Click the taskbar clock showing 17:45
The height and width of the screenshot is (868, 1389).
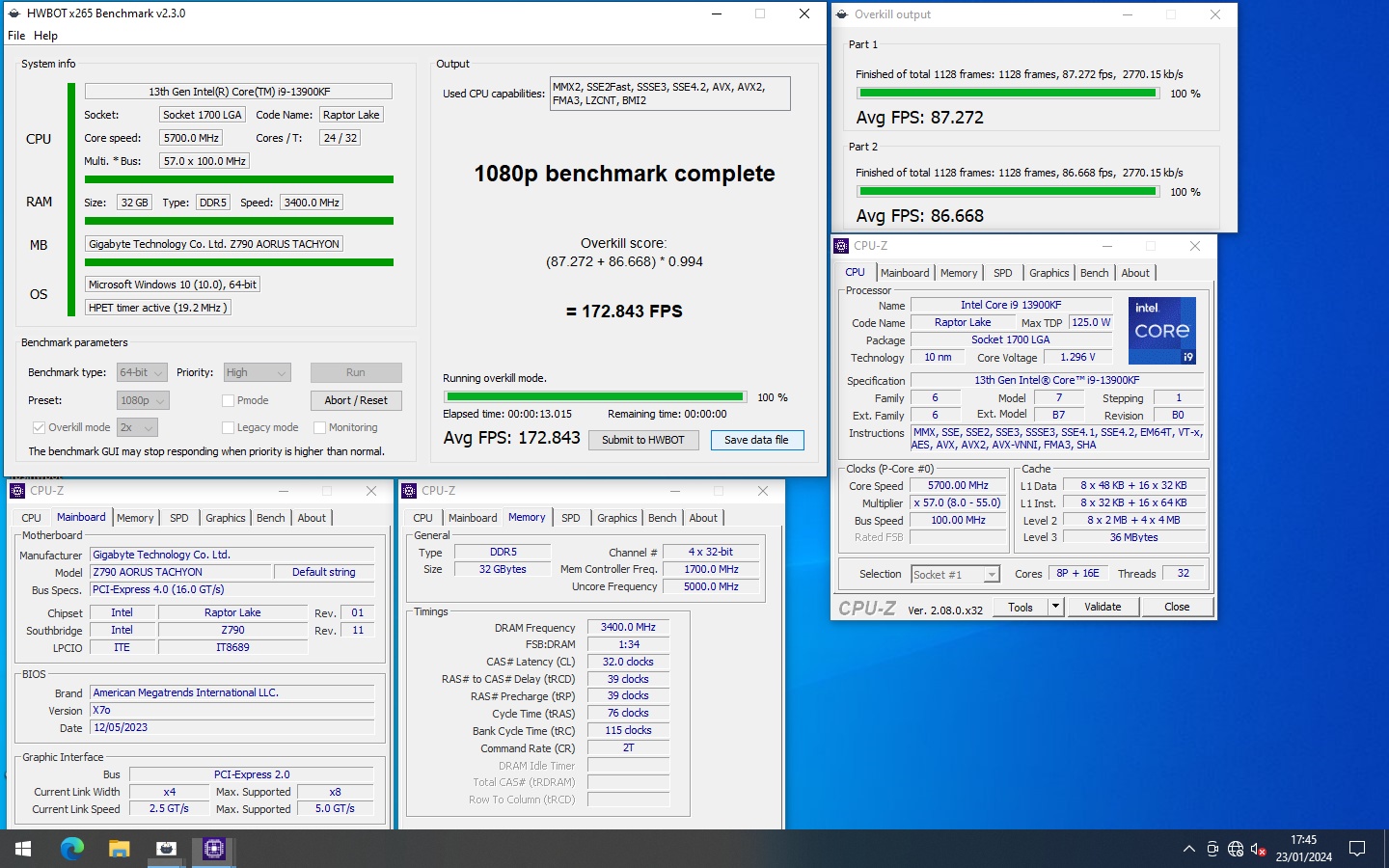1303,849
